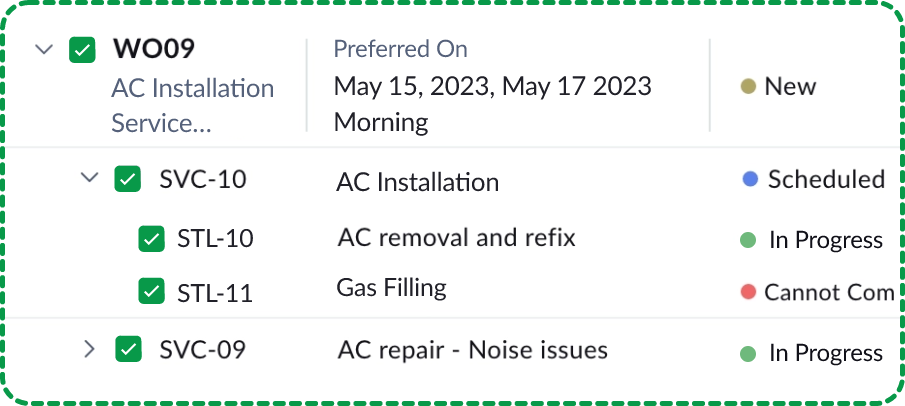Click the SVC-09 In Progress status dot

click(747, 353)
